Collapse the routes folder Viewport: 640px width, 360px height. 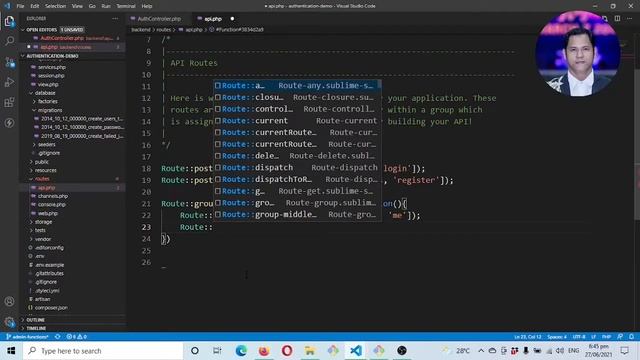pyautogui.click(x=42, y=179)
